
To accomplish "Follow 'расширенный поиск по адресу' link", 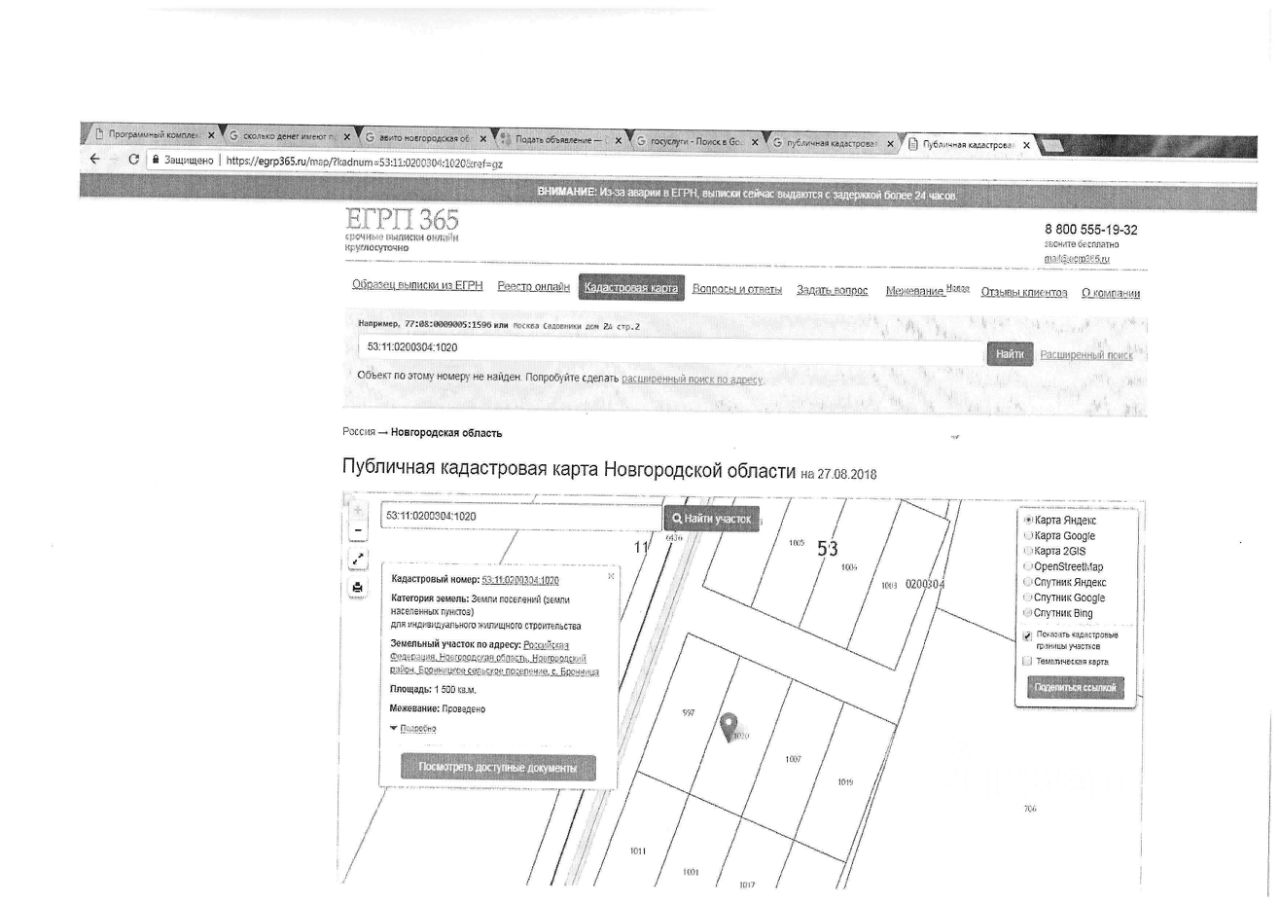I will point(691,380).
